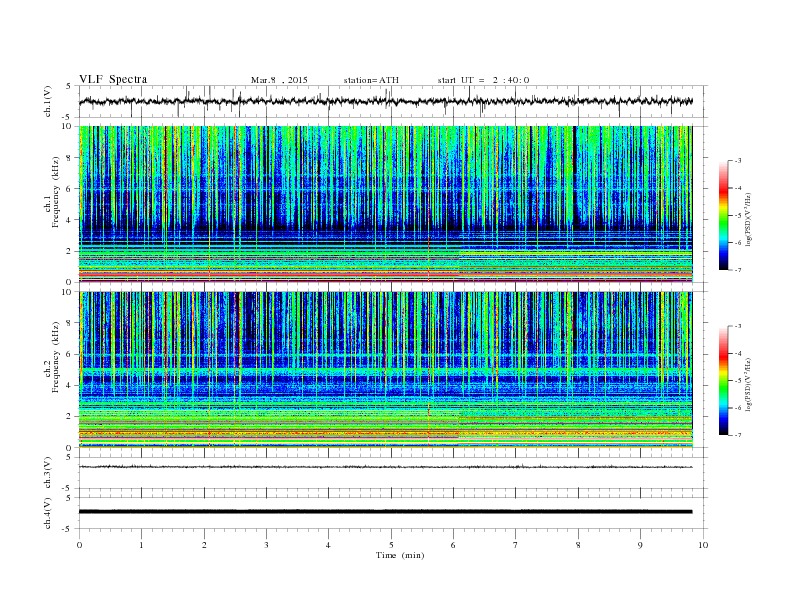Click the "5" voltage tick on ch.1(V) axis

click(69, 86)
